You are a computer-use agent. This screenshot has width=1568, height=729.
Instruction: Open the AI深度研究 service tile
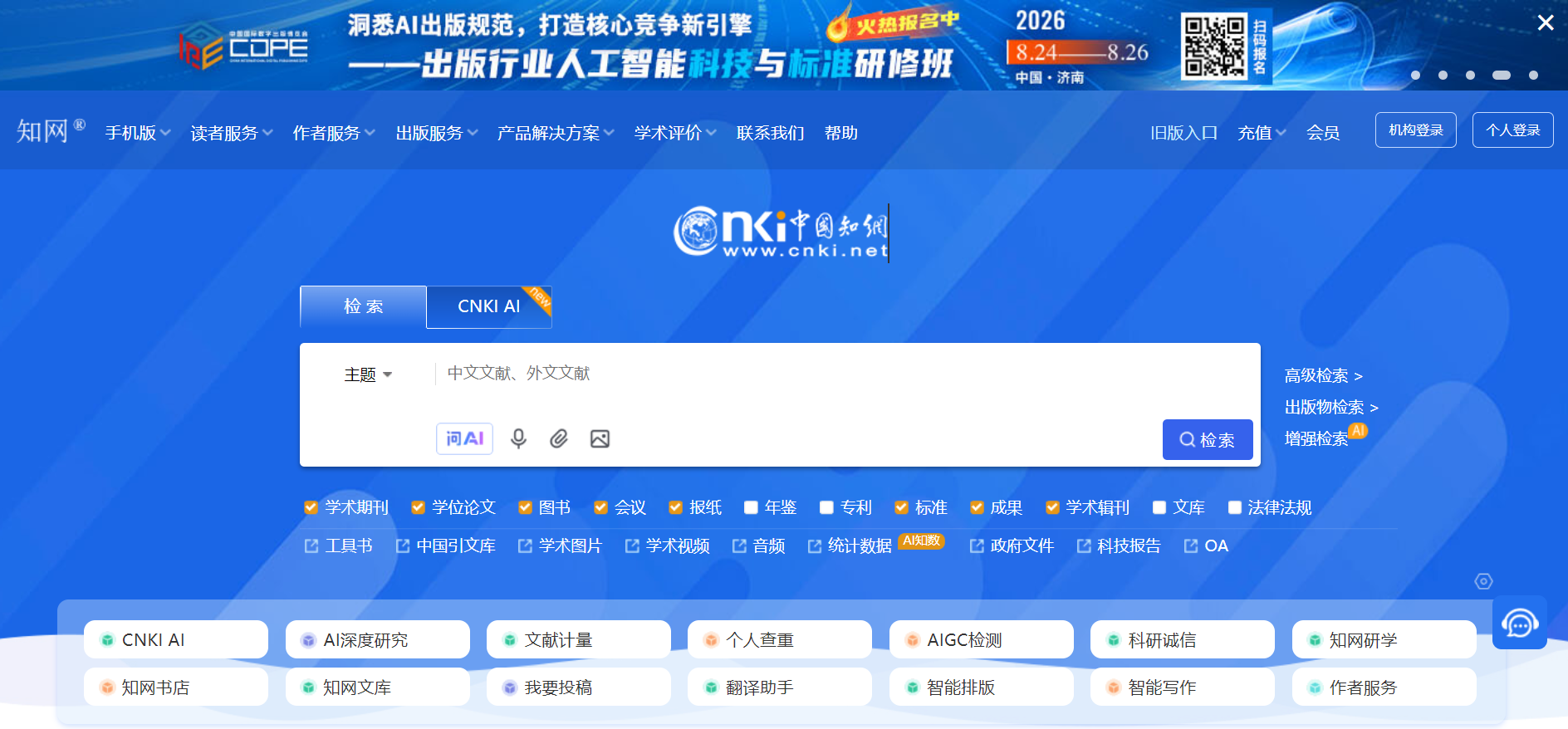point(378,639)
